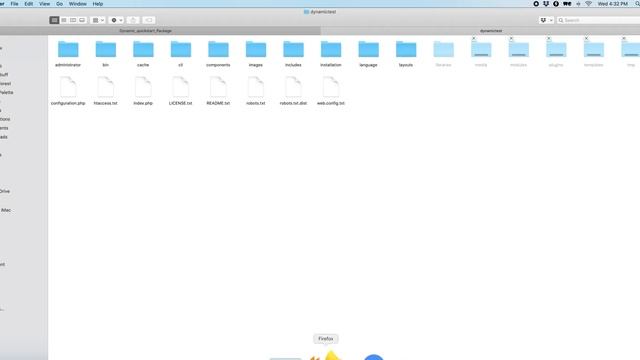
Task: Select the web.config.txt file
Action: [331, 87]
